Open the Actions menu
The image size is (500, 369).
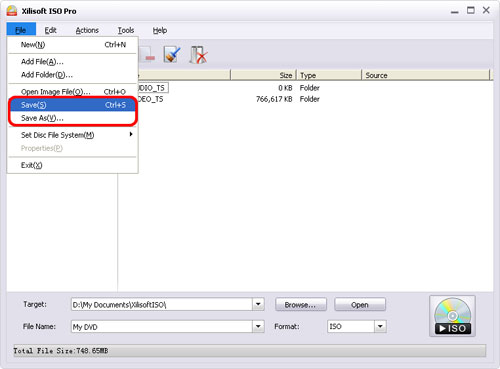click(x=87, y=30)
